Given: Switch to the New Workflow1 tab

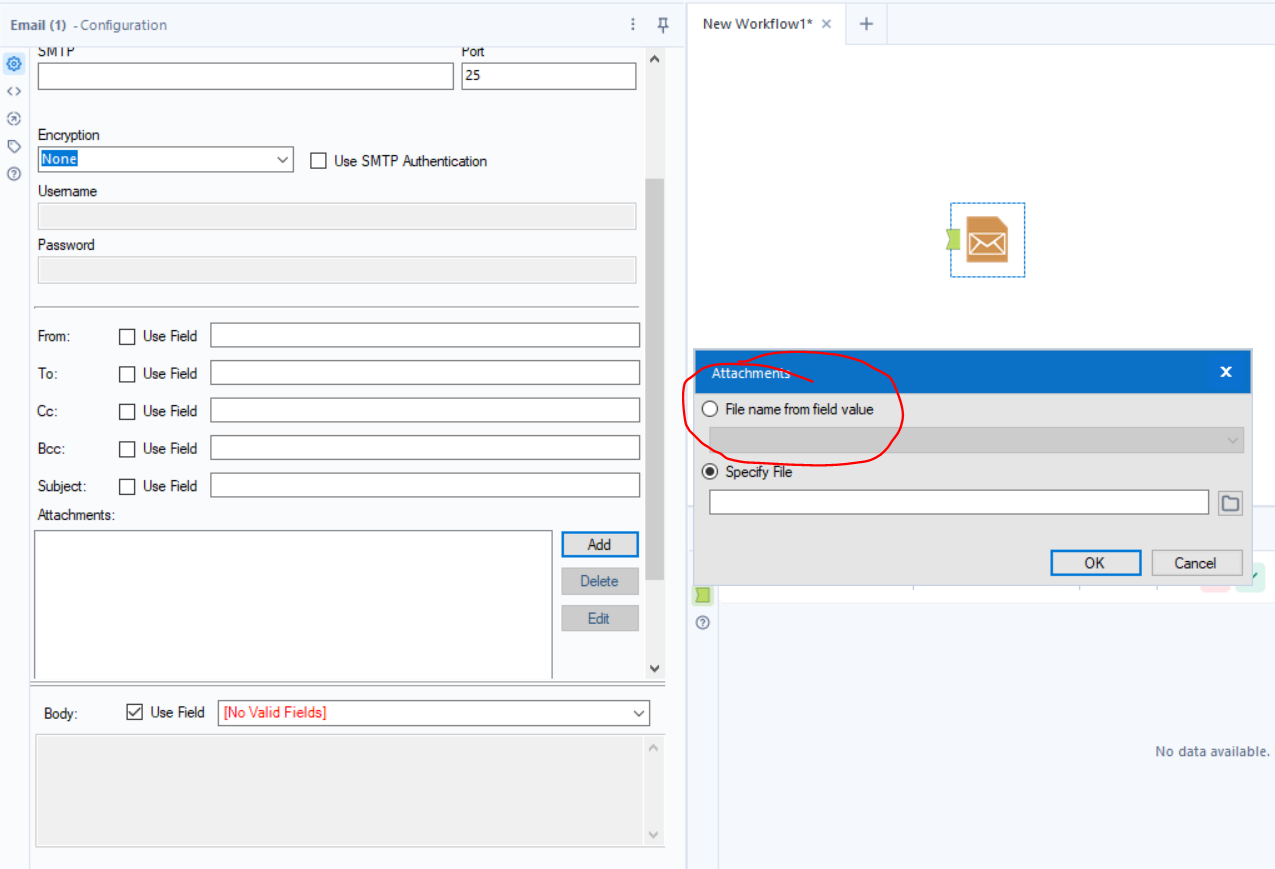Looking at the screenshot, I should tap(757, 23).
